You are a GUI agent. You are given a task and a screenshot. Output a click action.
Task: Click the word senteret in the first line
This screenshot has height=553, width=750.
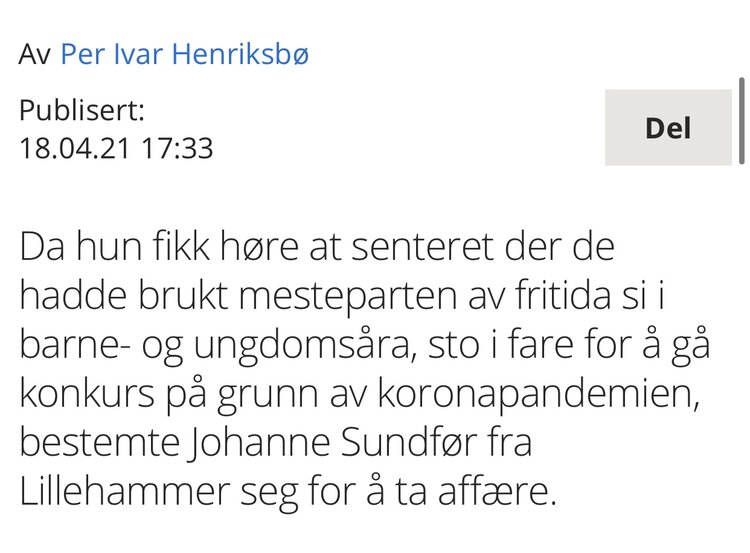click(x=422, y=247)
